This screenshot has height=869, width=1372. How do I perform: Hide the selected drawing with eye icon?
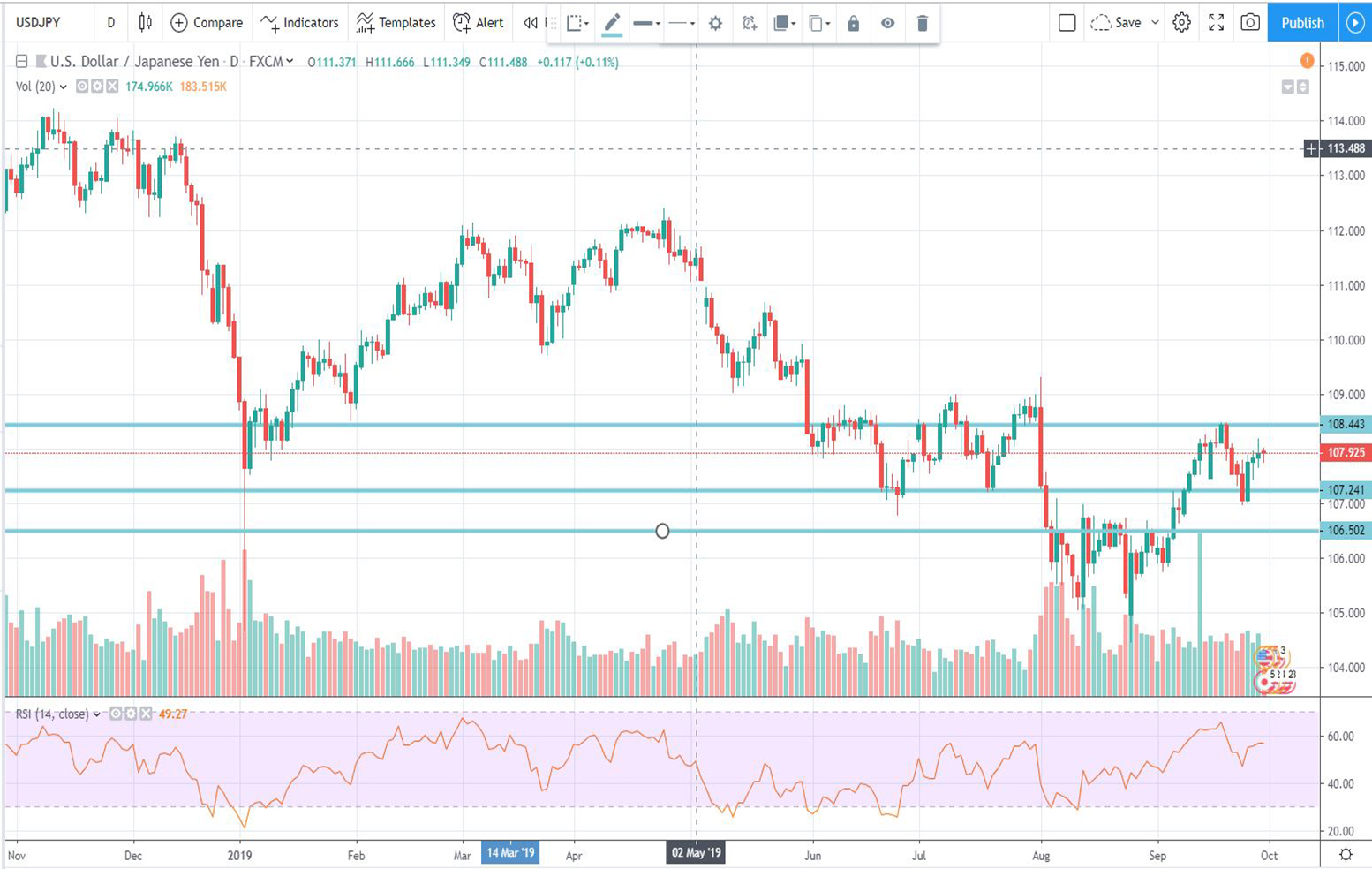click(x=887, y=24)
